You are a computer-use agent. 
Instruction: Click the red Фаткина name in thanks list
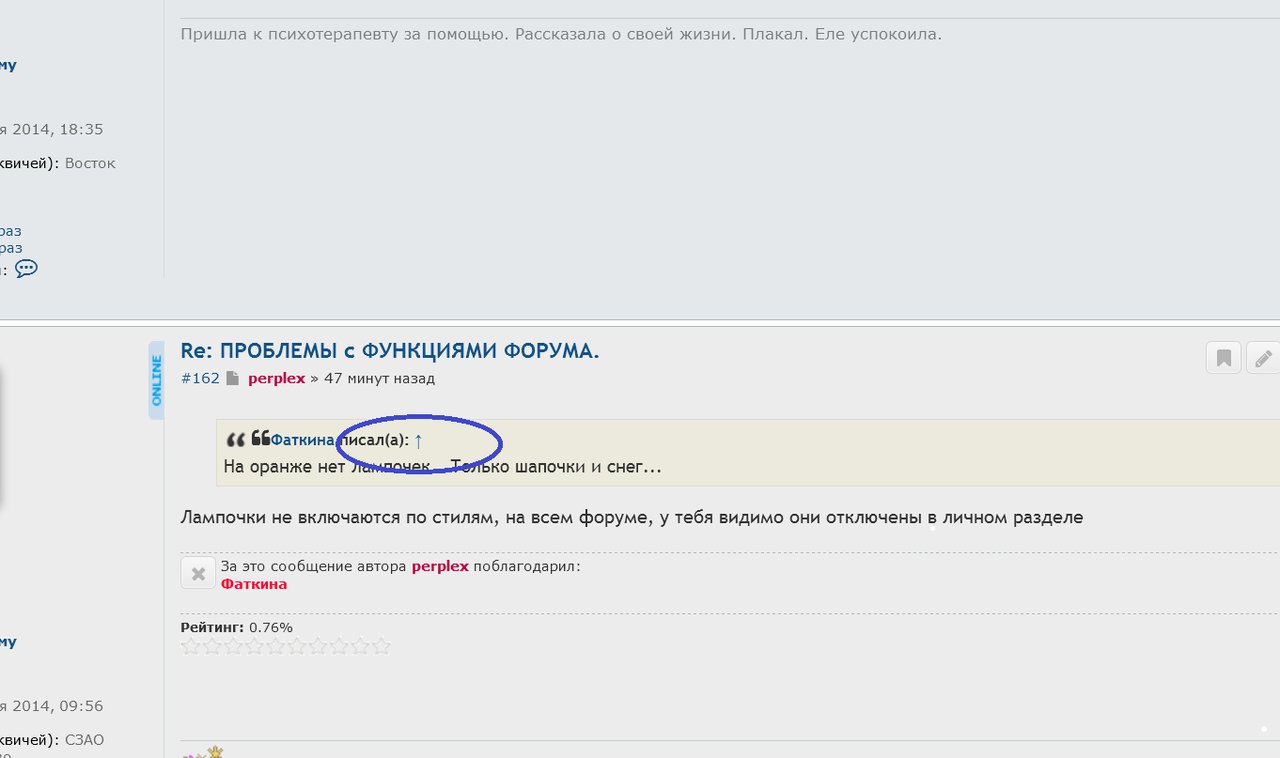pos(253,584)
